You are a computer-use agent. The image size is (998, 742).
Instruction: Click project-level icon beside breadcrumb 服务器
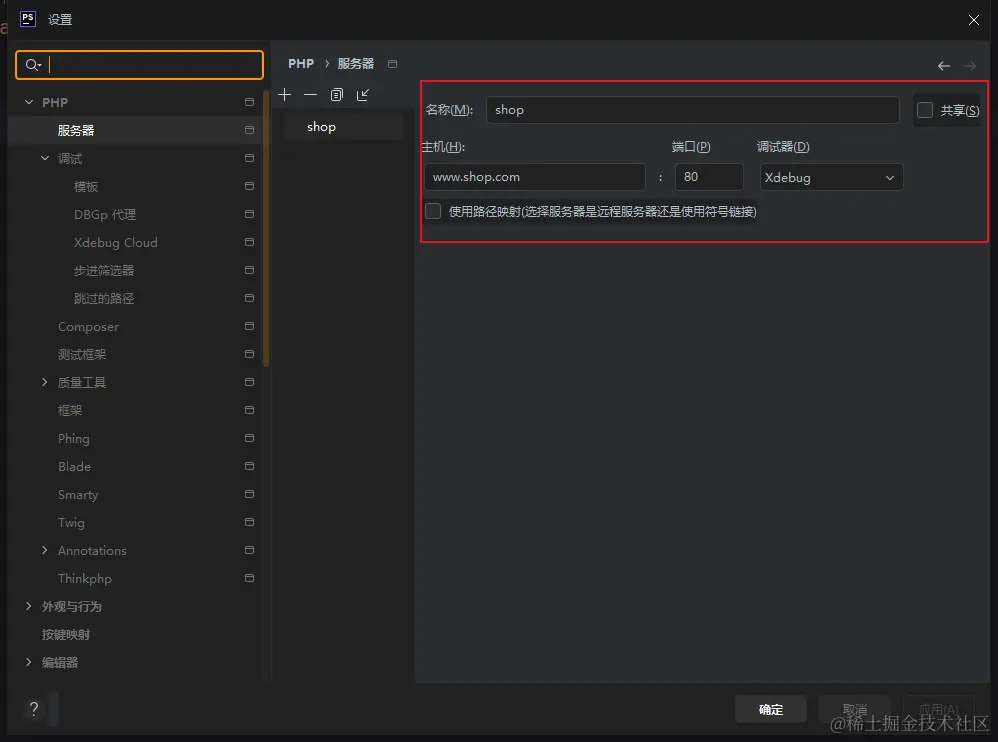(x=393, y=64)
